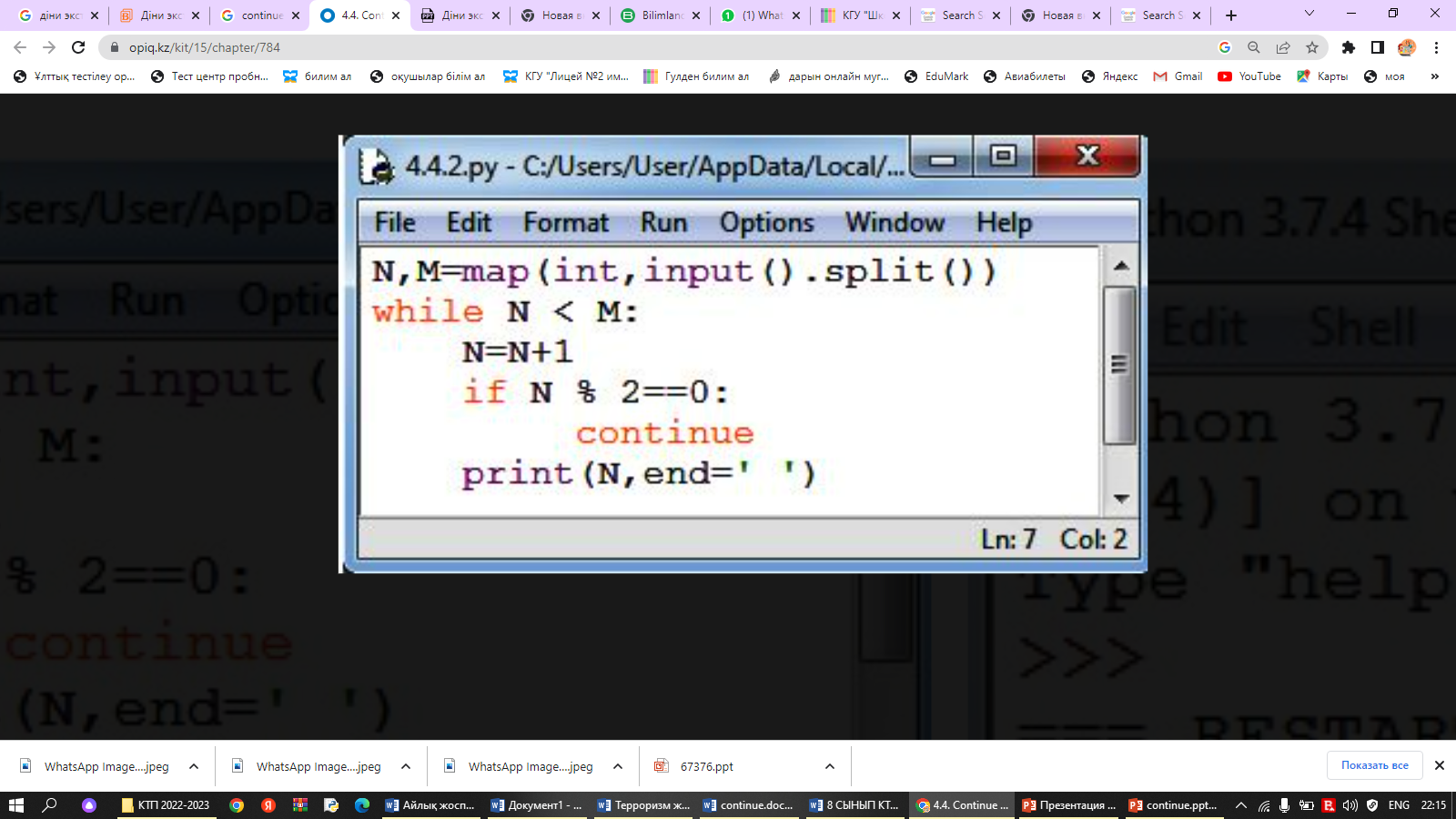Open the tab search dropdown arrow

1309,14
